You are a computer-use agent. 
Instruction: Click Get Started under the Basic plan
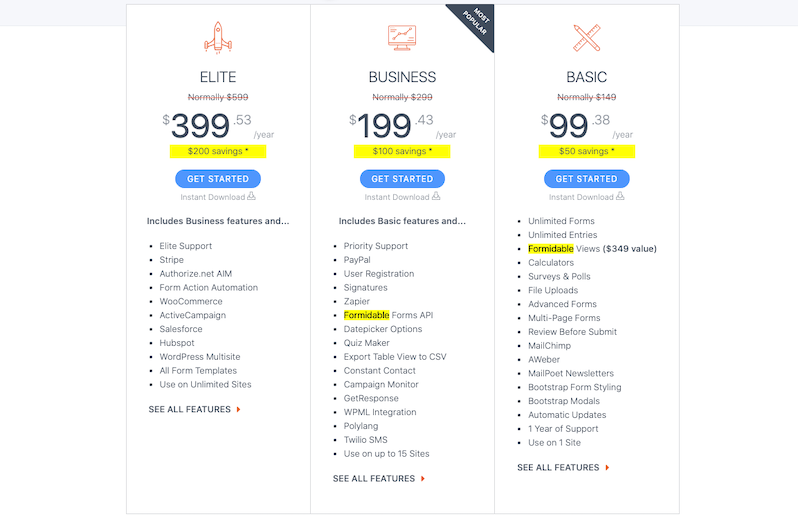pos(586,179)
